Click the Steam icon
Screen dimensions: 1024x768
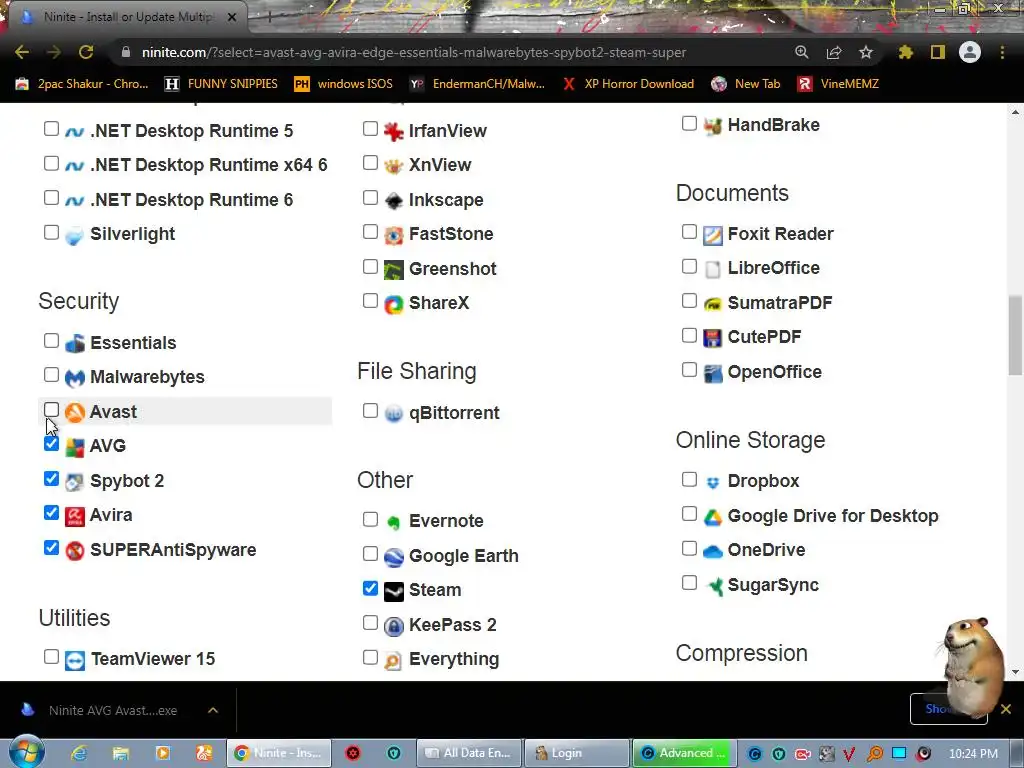pyautogui.click(x=393, y=590)
